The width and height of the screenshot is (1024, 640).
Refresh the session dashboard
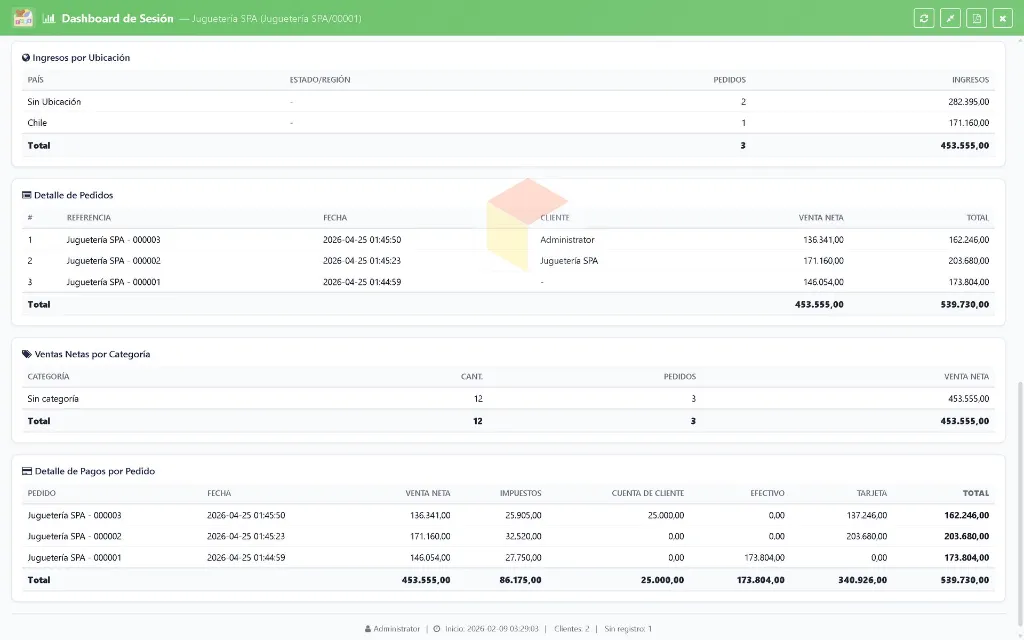coord(923,18)
